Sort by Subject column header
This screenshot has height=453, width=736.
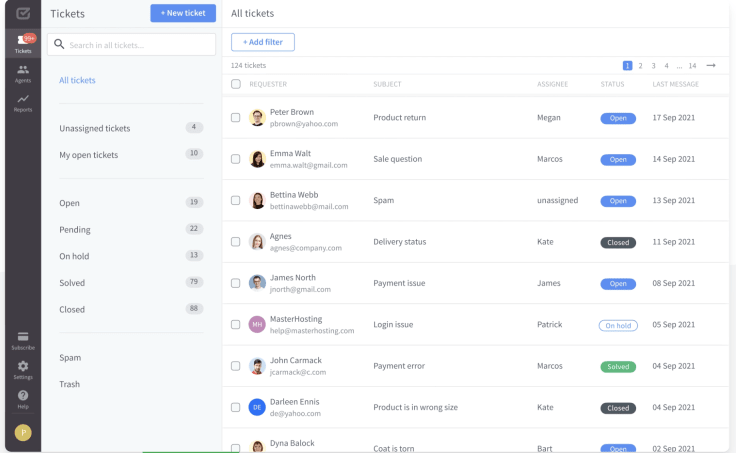coord(387,84)
